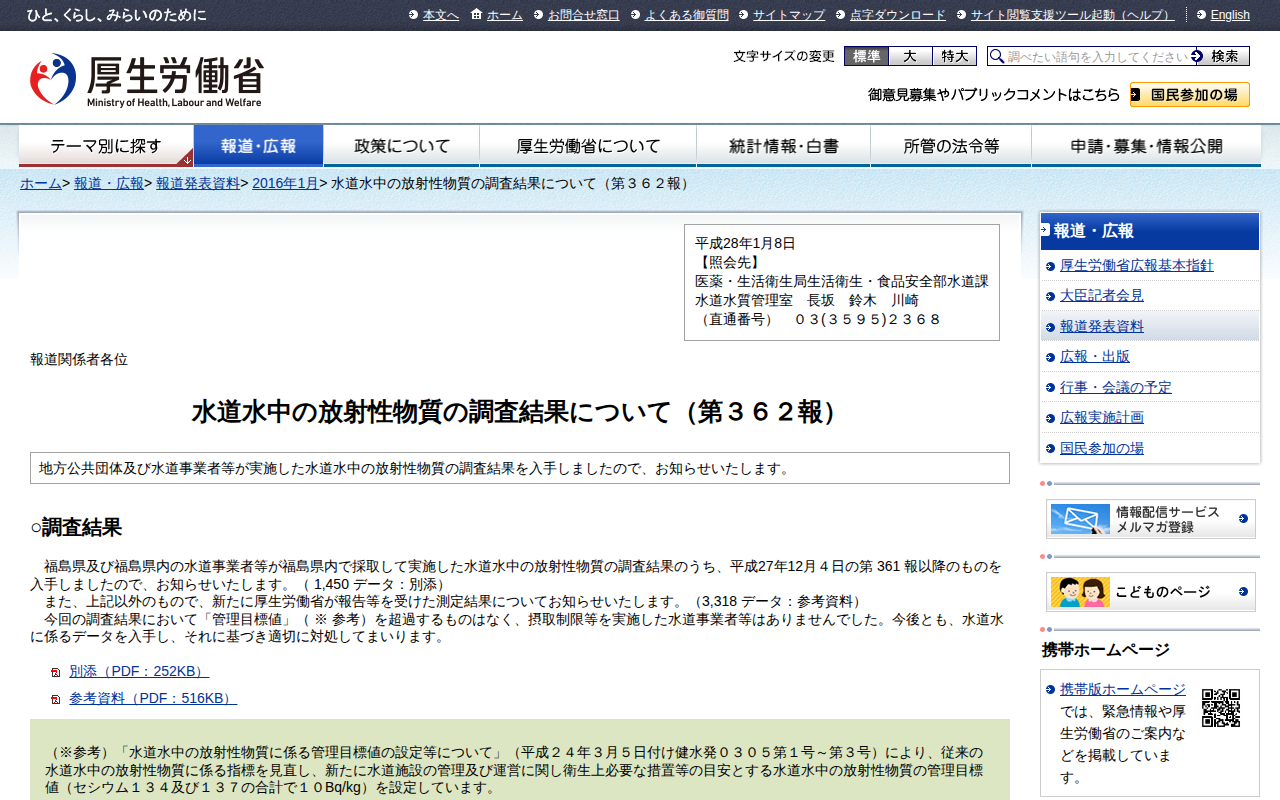
Task: Click the mobile site QR code
Action: click(x=1220, y=707)
